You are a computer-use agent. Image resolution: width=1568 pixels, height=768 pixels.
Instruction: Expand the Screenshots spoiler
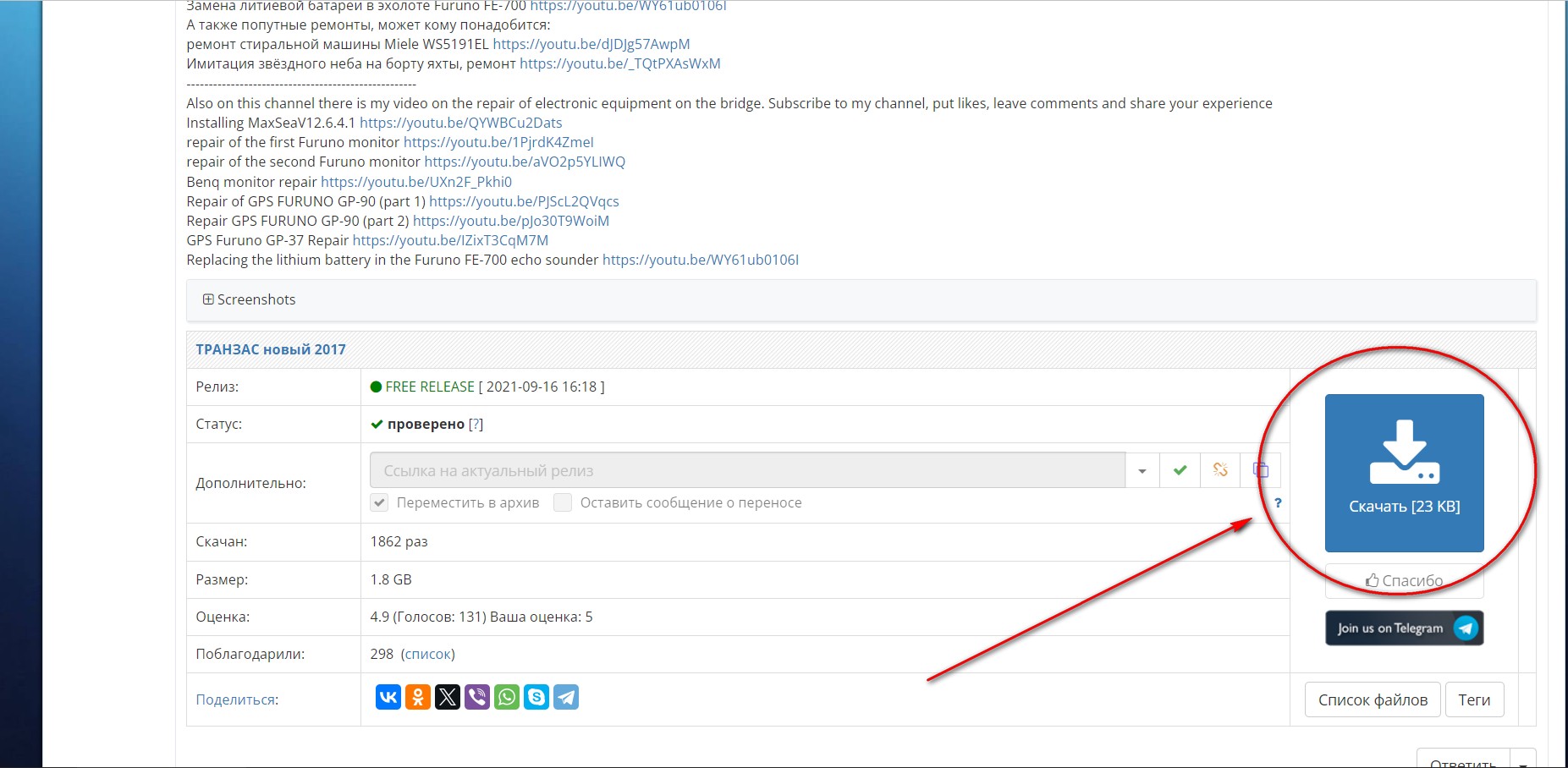tap(250, 299)
